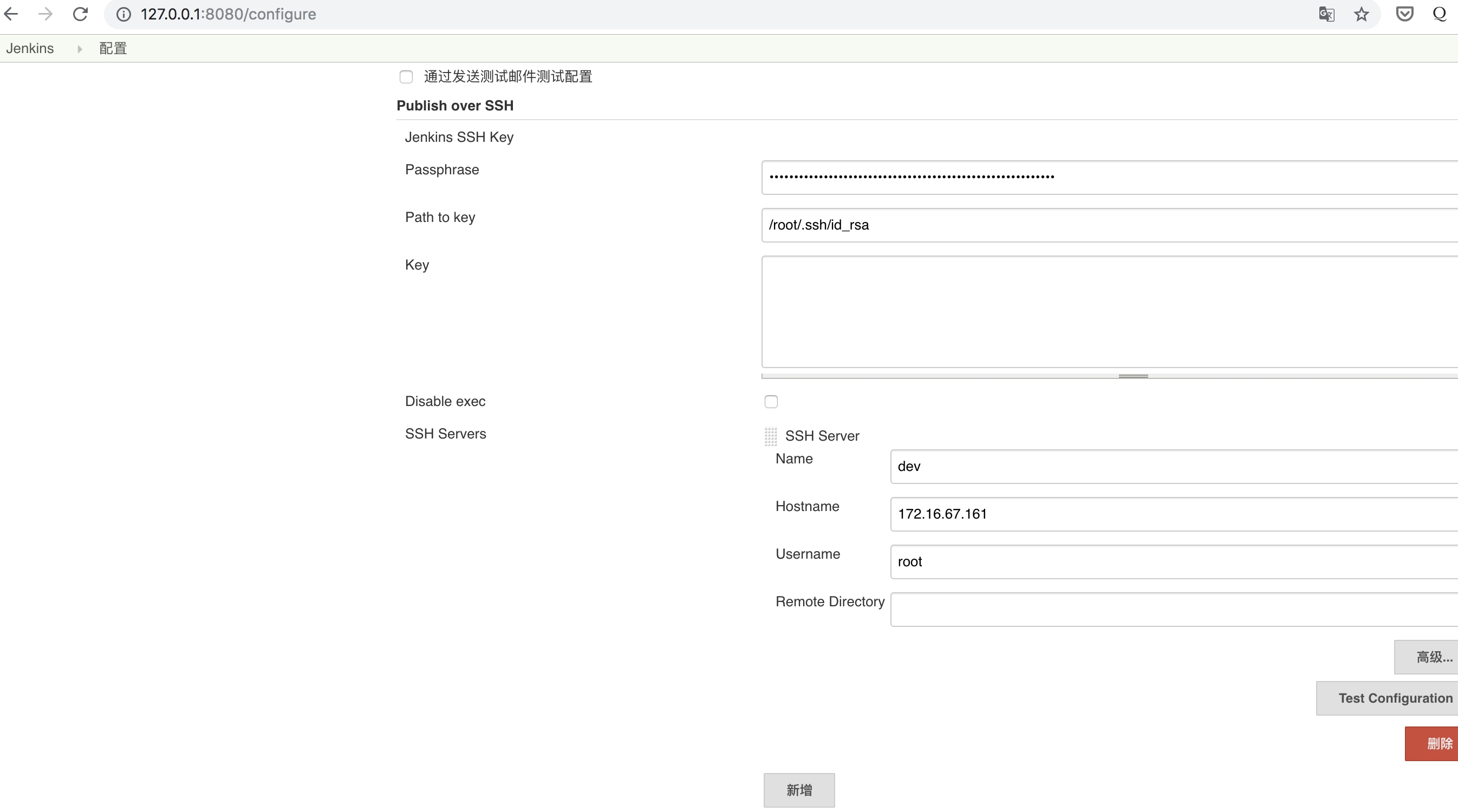This screenshot has height=812, width=1458.
Task: Focus the Hostname input field
Action: [1174, 514]
